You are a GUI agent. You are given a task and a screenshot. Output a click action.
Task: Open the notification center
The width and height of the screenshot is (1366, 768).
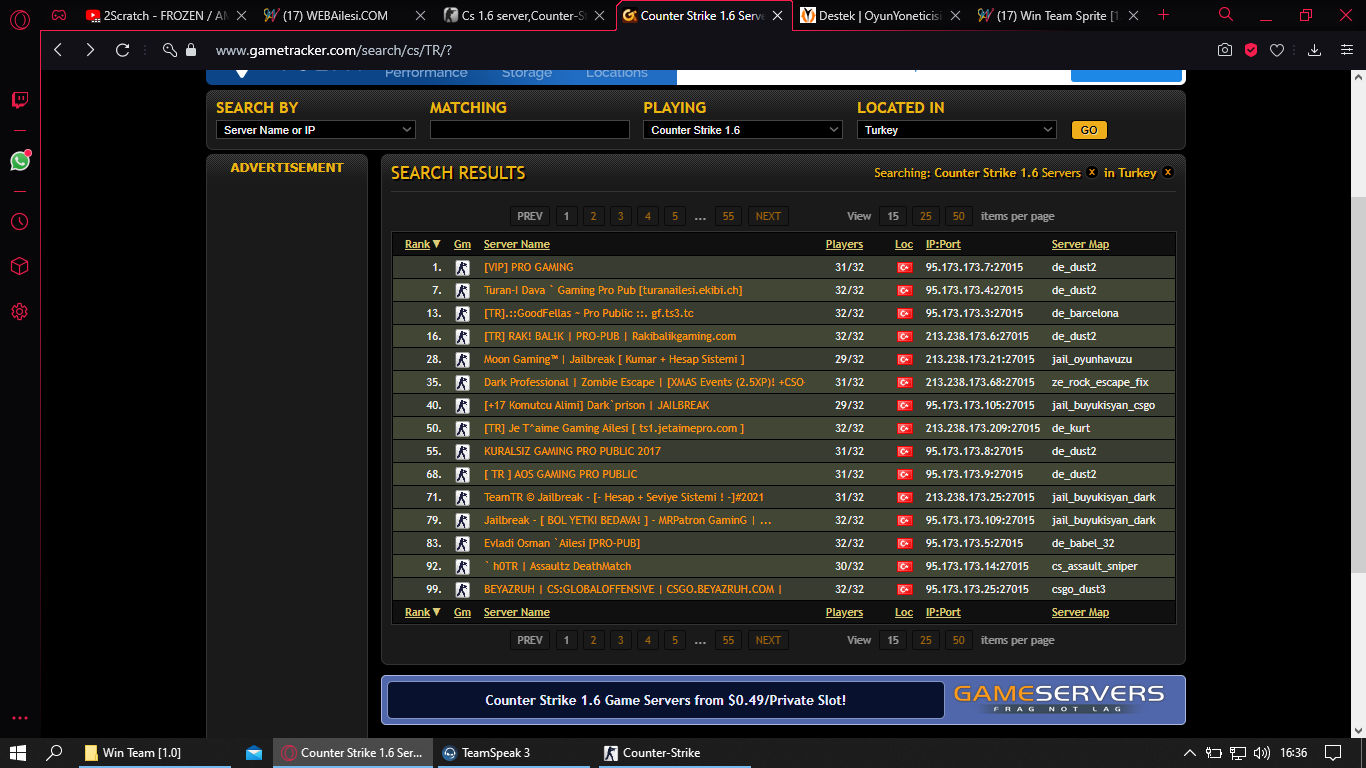[x=1333, y=753]
